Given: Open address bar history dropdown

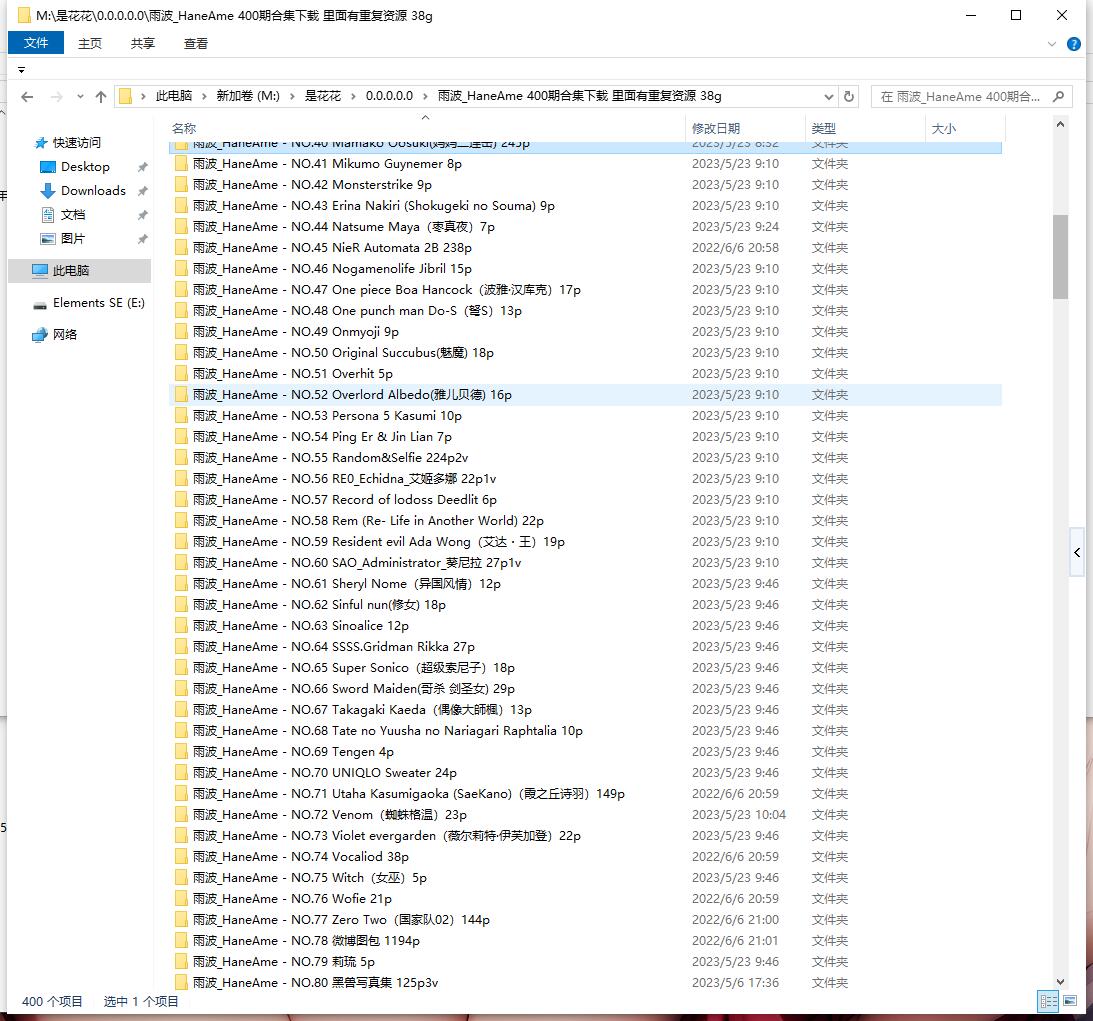Looking at the screenshot, I should click(x=828, y=97).
